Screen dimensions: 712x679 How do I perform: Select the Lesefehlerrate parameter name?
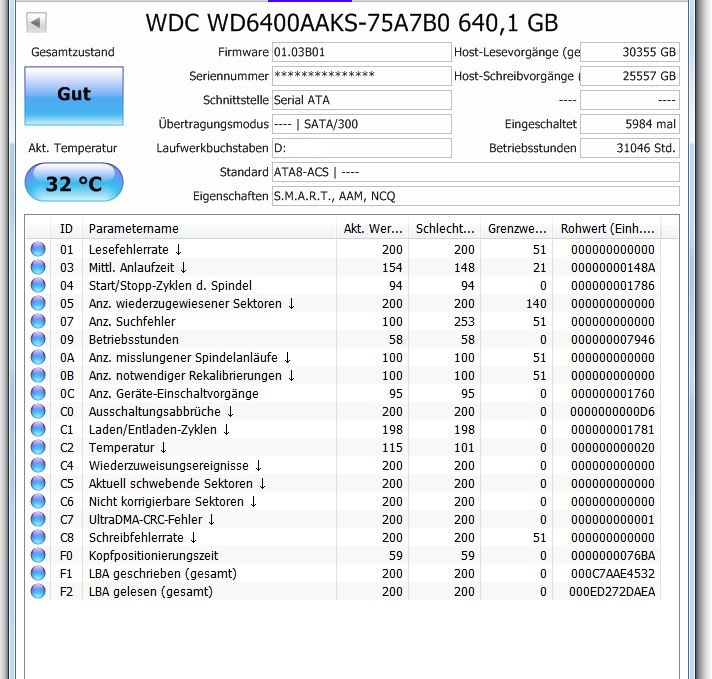point(135,249)
